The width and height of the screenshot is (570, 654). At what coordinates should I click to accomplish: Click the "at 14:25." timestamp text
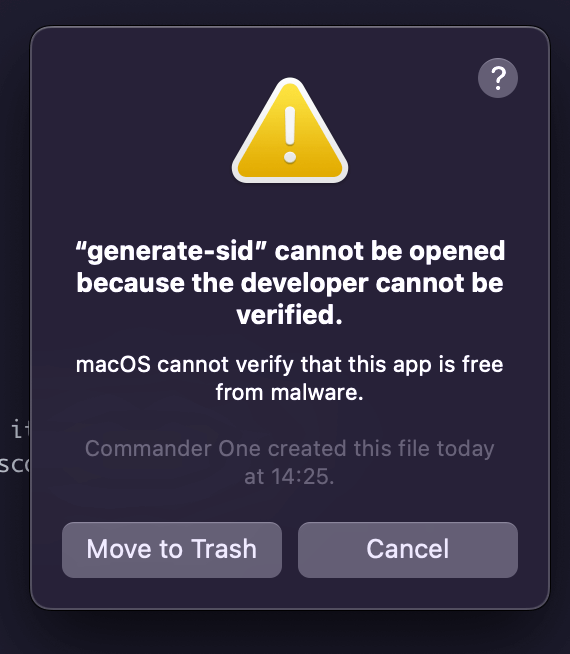click(x=289, y=476)
